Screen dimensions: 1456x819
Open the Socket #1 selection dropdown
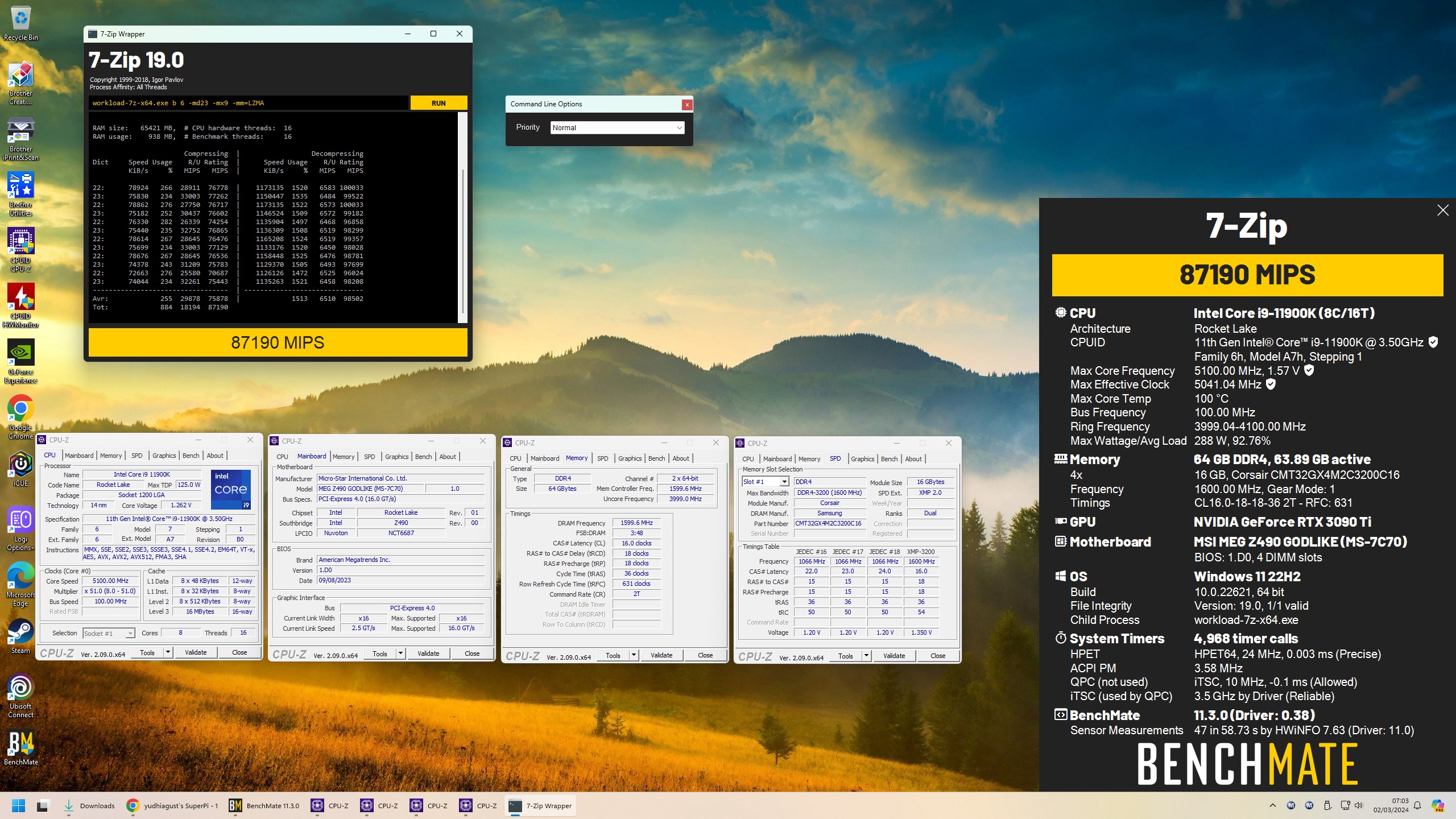click(108, 633)
